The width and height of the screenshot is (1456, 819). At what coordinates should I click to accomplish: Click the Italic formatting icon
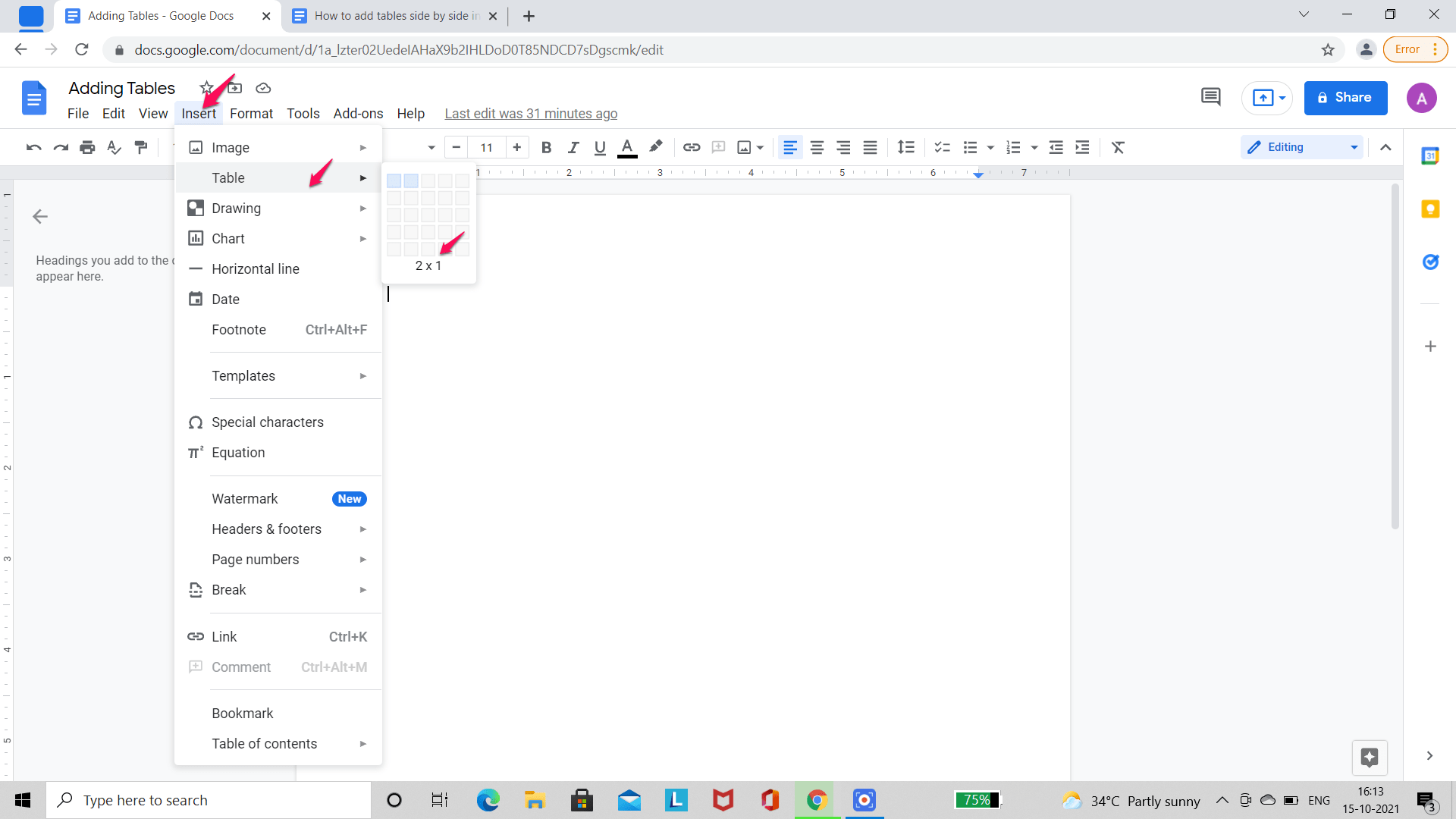(573, 147)
